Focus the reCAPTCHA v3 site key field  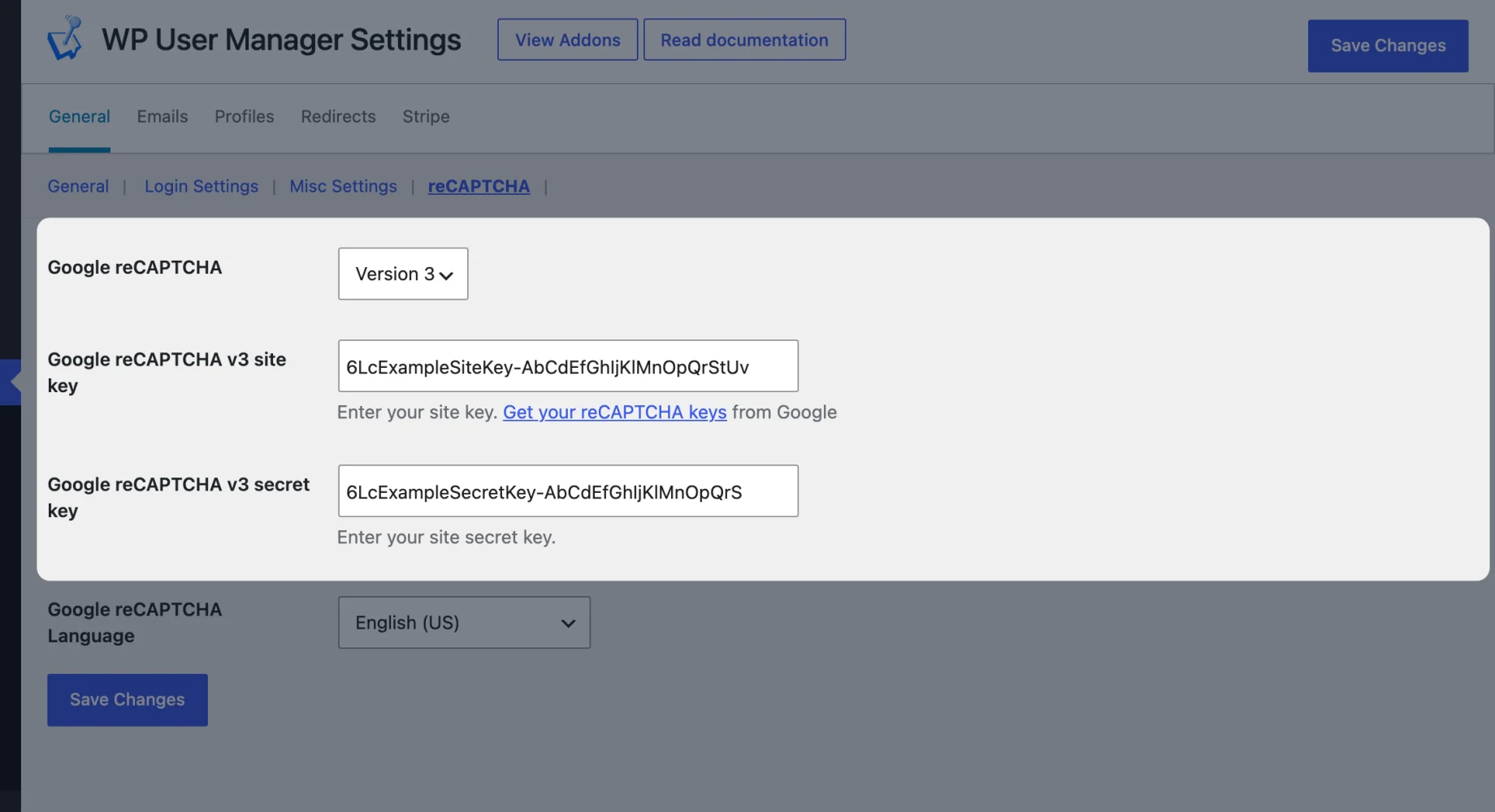coord(568,366)
